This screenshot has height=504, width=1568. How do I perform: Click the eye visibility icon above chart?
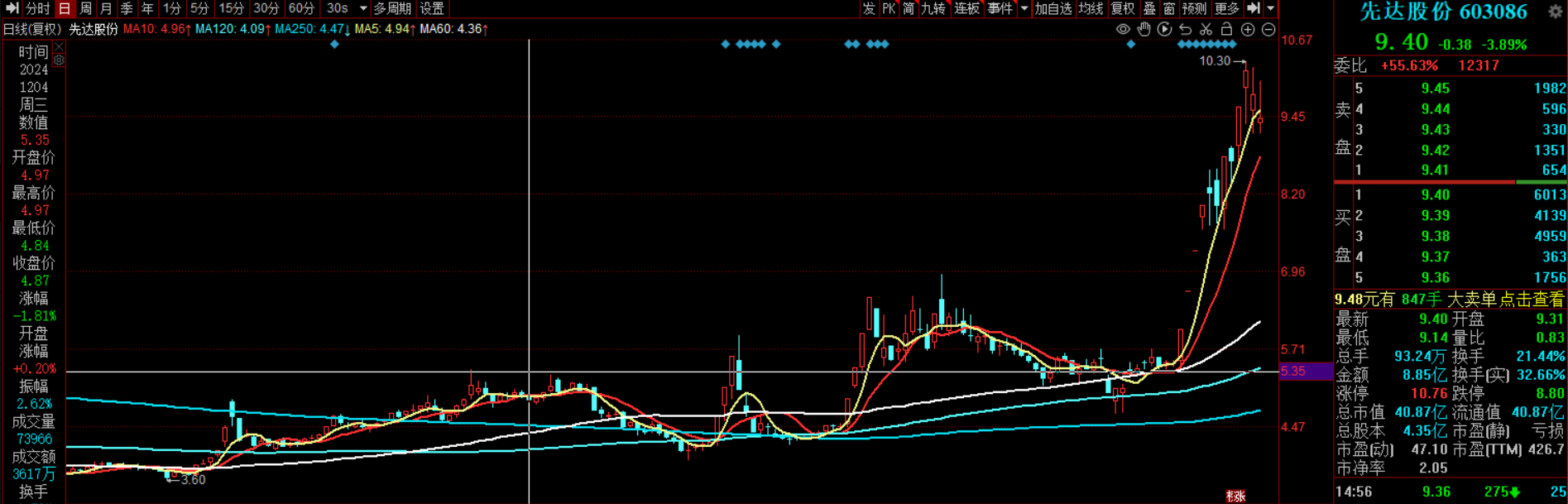click(1123, 29)
